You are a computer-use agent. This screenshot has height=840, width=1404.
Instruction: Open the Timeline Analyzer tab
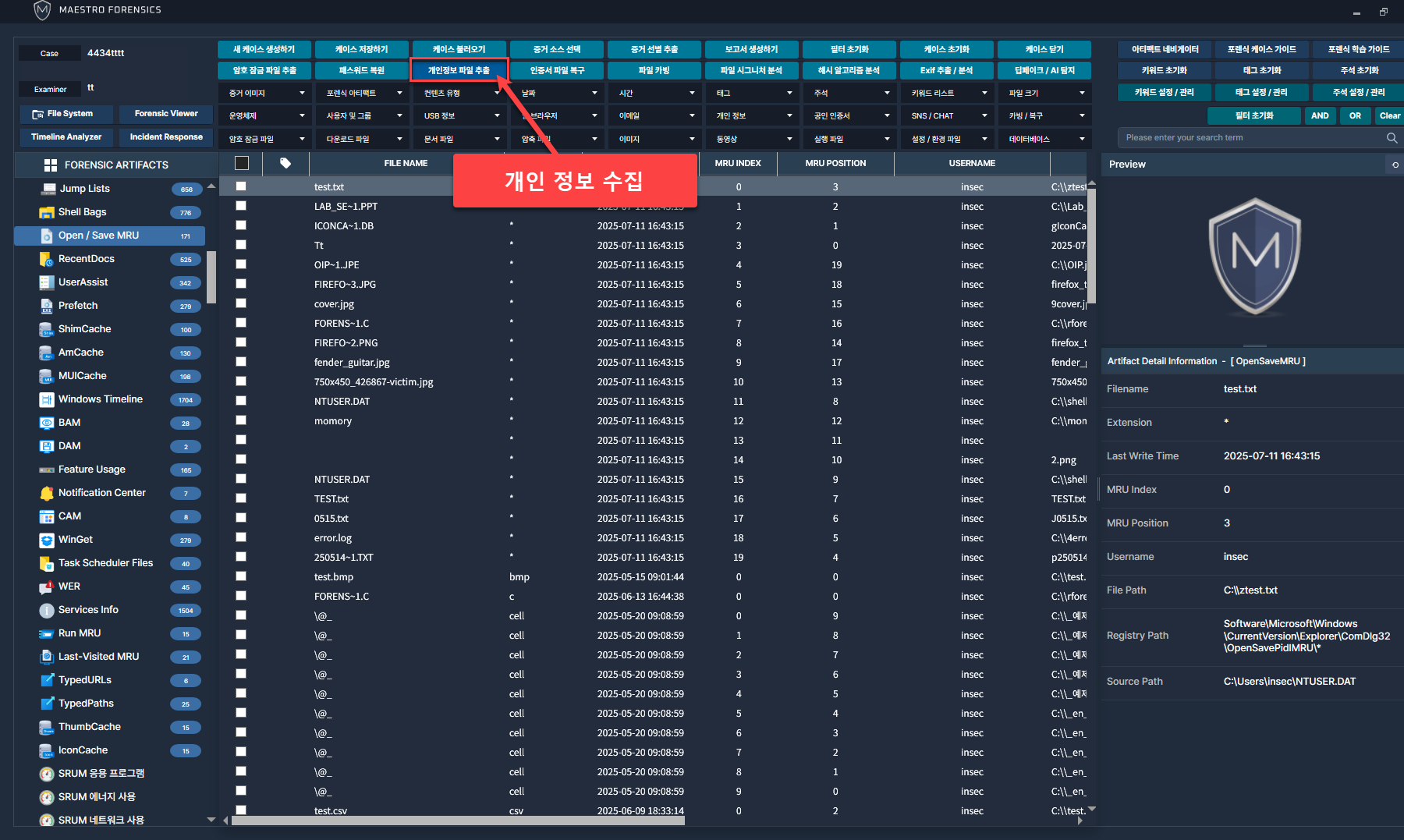(66, 137)
